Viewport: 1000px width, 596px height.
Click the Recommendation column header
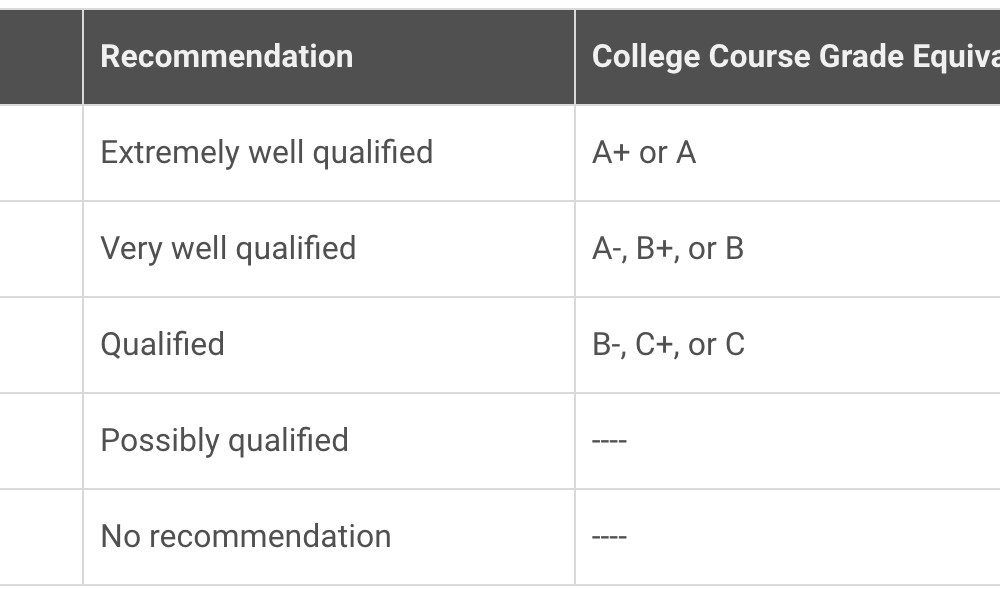[328, 57]
